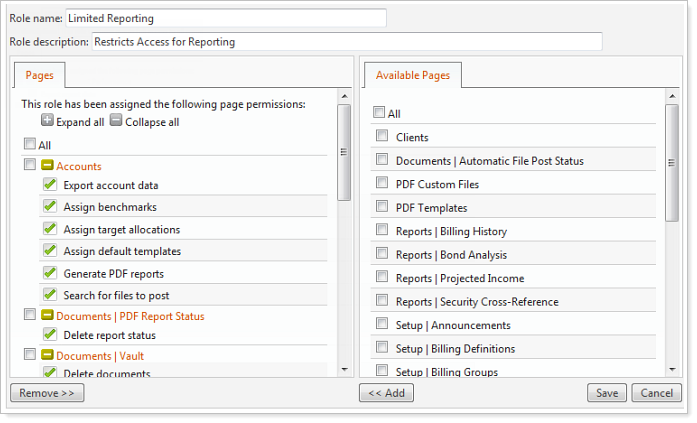
Task: Click green checkmark beside Delete report status
Action: pos(49,335)
